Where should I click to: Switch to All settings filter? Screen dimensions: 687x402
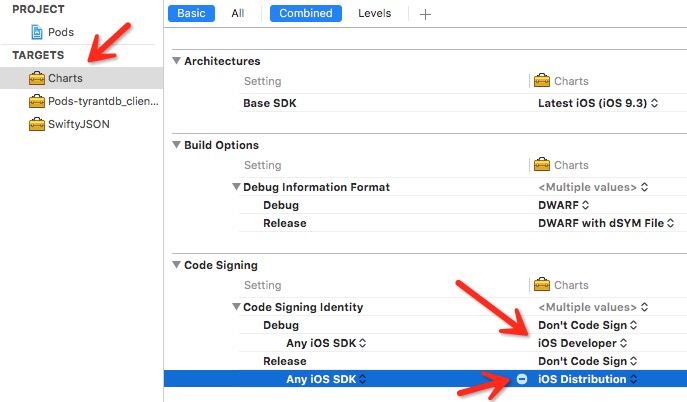237,14
